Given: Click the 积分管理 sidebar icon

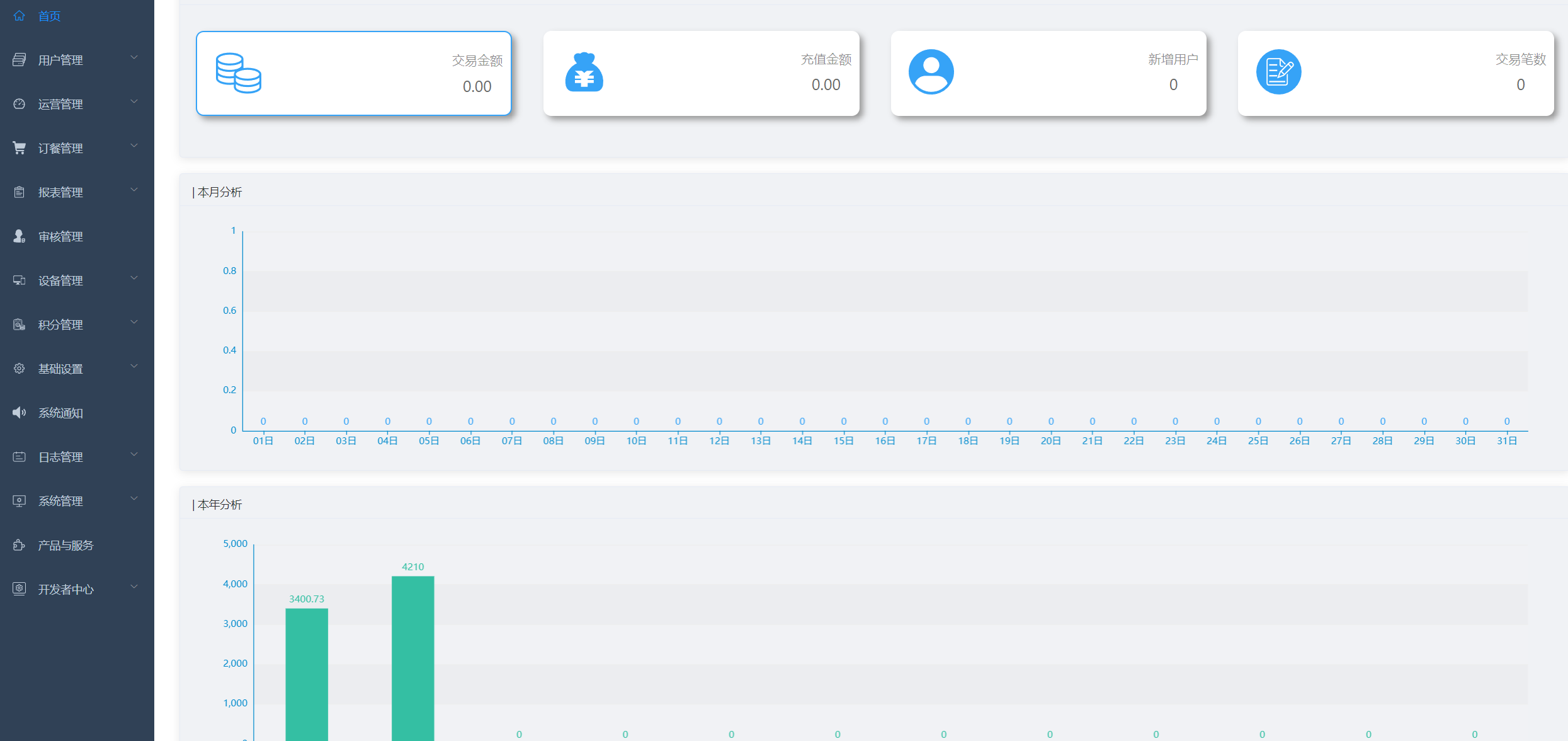Looking at the screenshot, I should tap(19, 325).
